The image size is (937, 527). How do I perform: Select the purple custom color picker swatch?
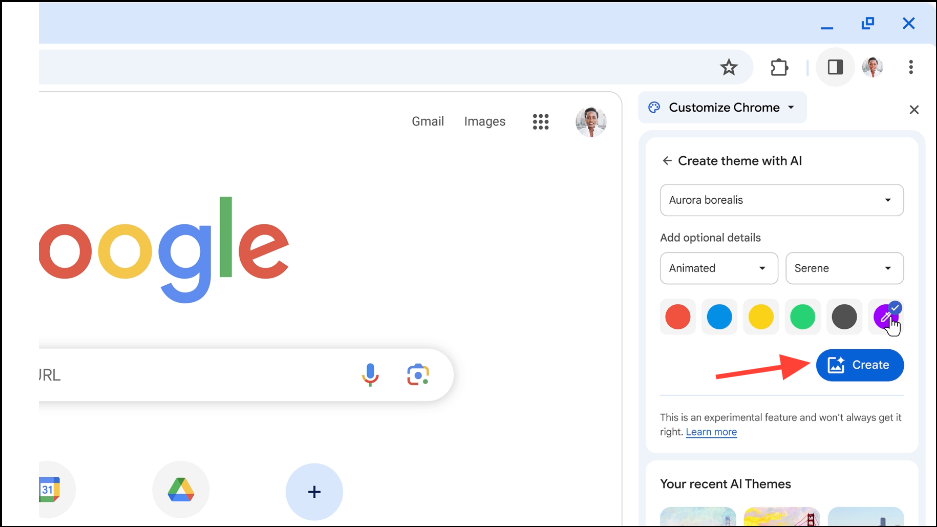[x=886, y=317]
